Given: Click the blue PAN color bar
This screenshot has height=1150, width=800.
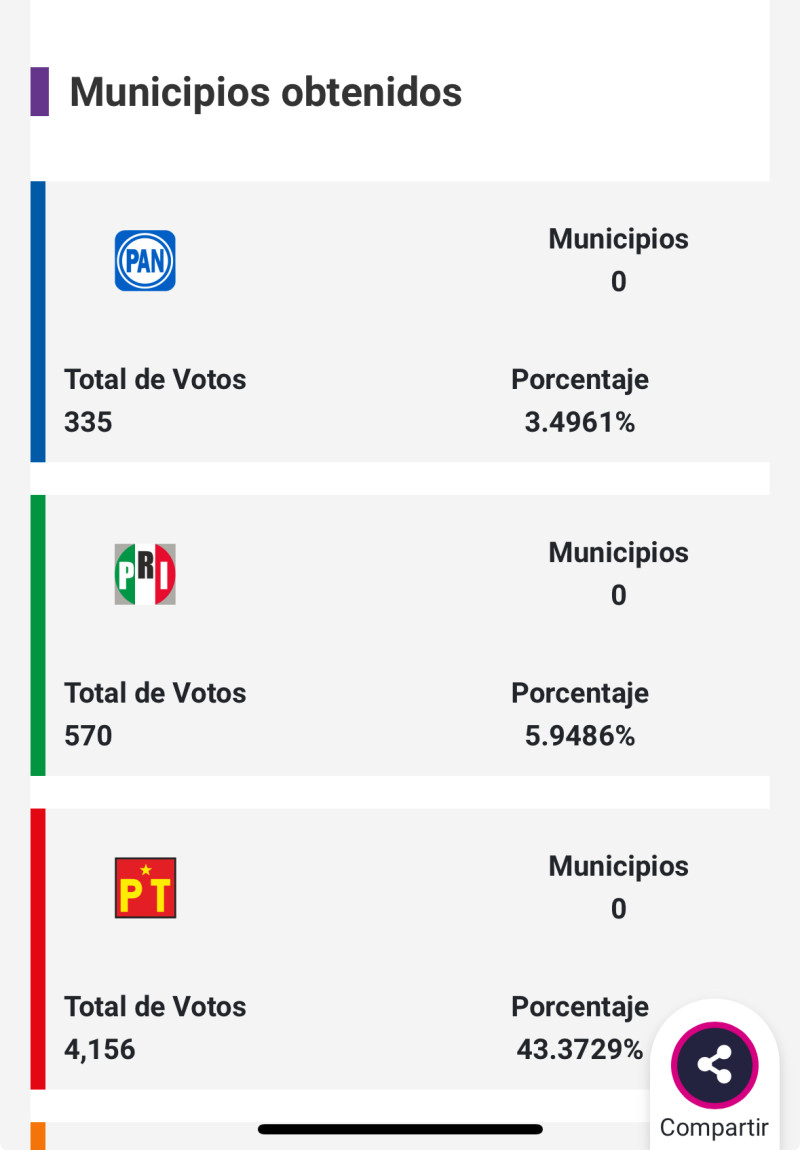Looking at the screenshot, I should coord(38,321).
